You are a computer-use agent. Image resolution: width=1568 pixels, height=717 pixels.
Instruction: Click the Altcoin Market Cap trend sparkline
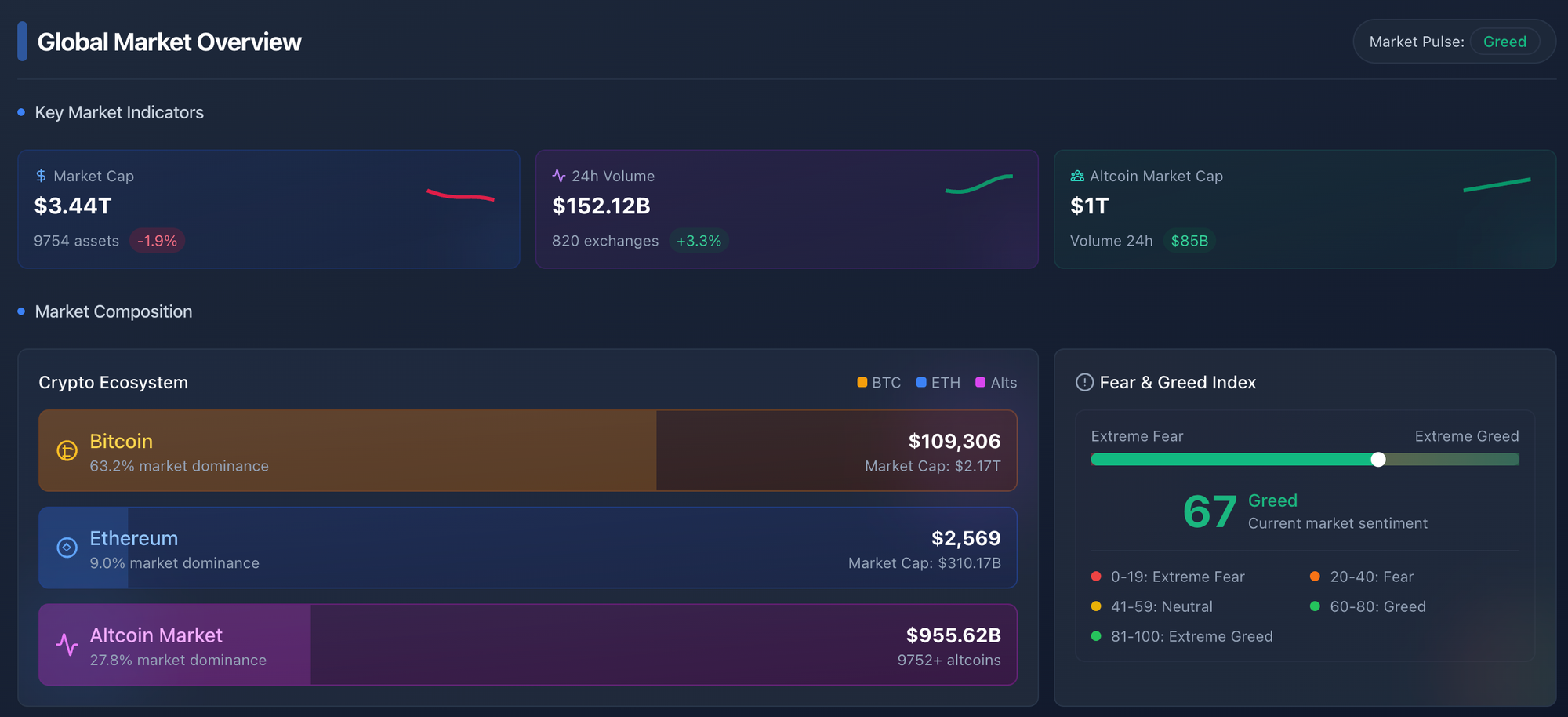click(x=1497, y=184)
